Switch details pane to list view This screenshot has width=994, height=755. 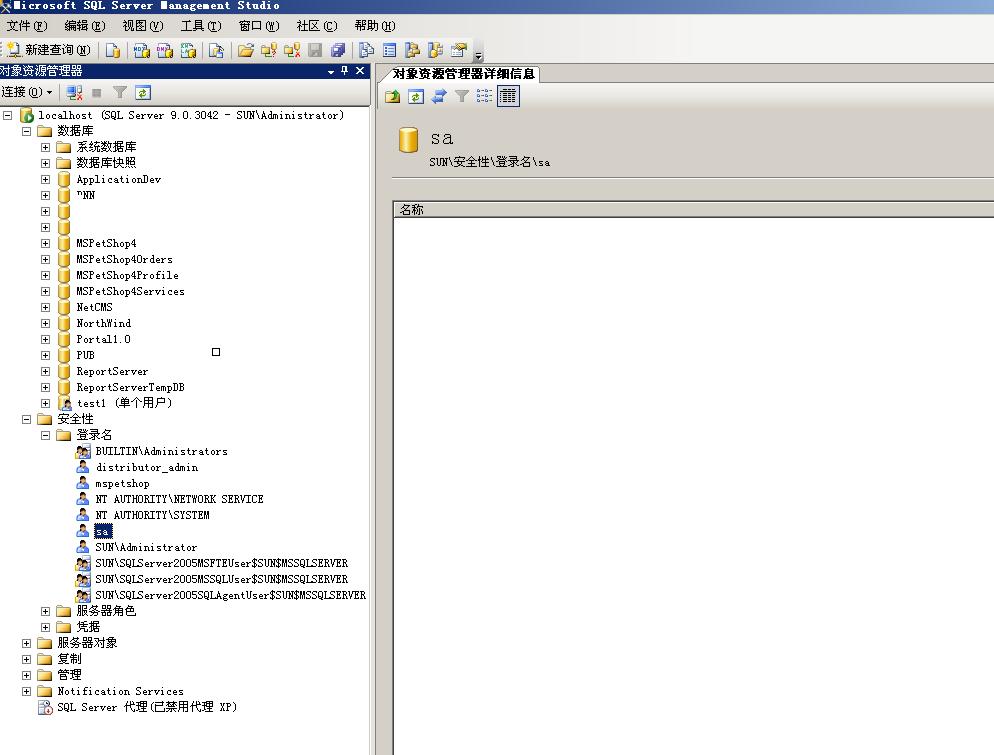[485, 96]
